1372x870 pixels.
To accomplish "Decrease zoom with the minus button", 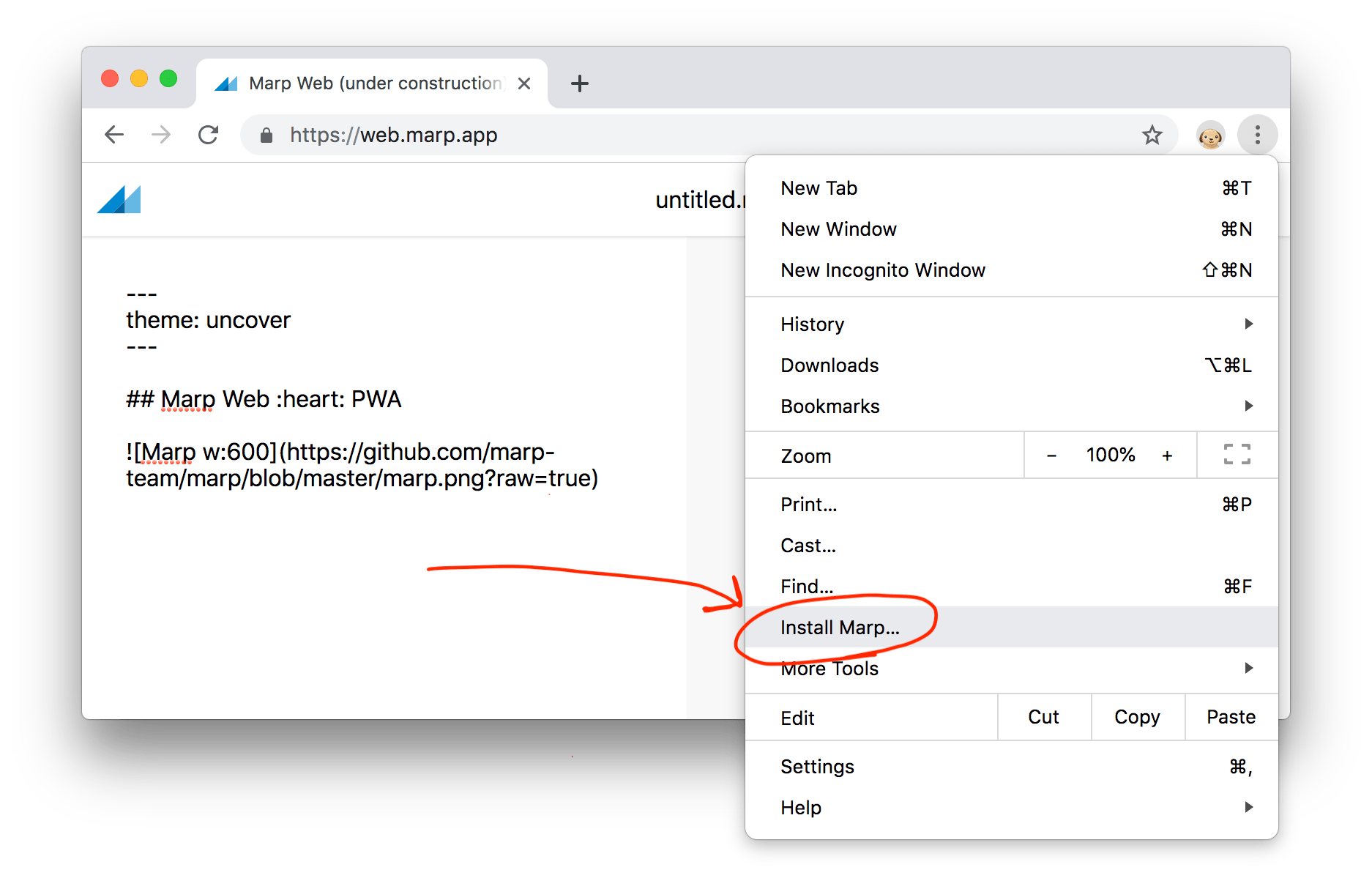I will (x=1051, y=456).
